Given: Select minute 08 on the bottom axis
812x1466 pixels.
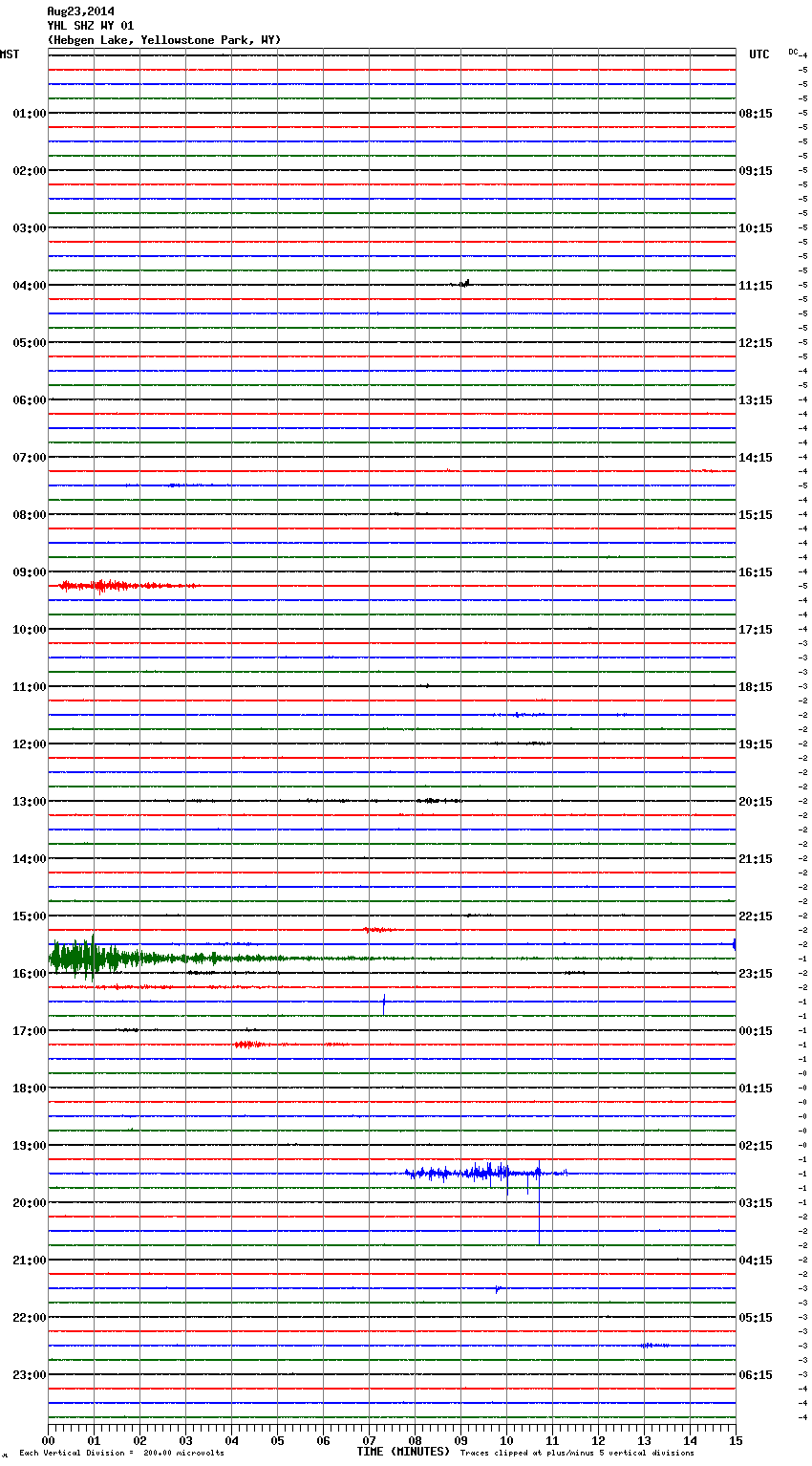Looking at the screenshot, I should pos(415,1439).
